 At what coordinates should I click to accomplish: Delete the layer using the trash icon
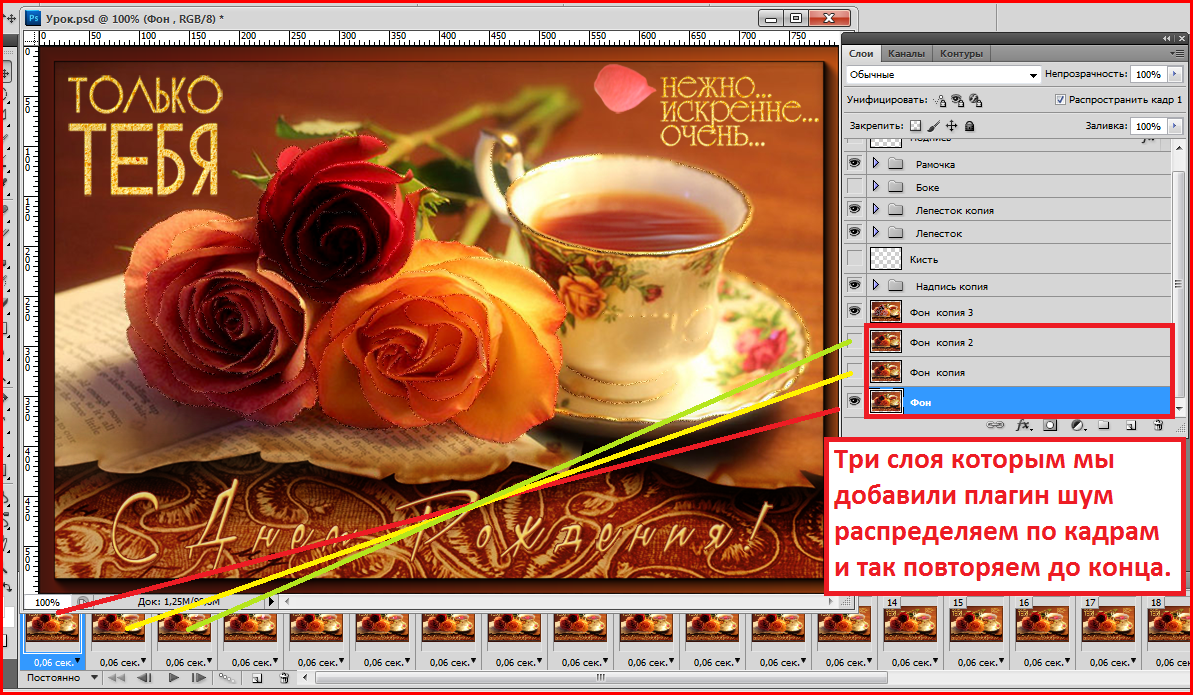[x=1158, y=426]
